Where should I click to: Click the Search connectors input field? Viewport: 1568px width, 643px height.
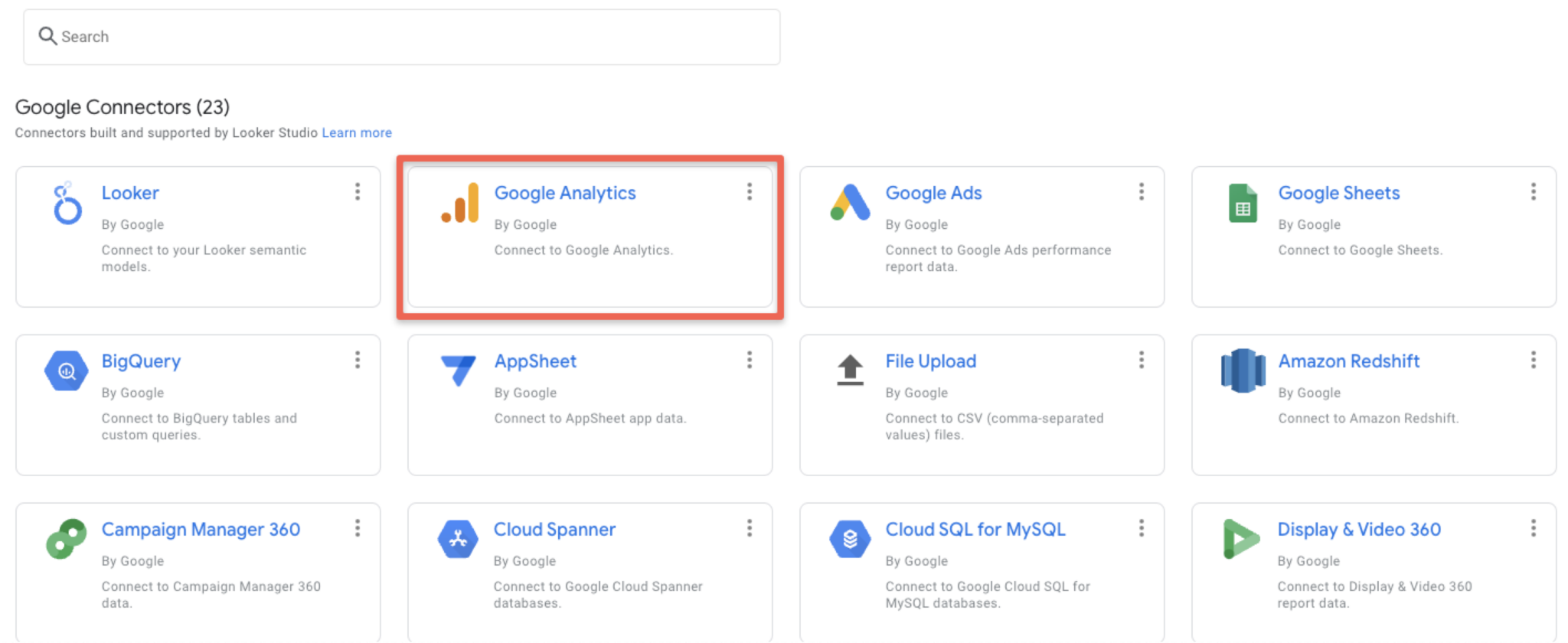click(x=413, y=37)
